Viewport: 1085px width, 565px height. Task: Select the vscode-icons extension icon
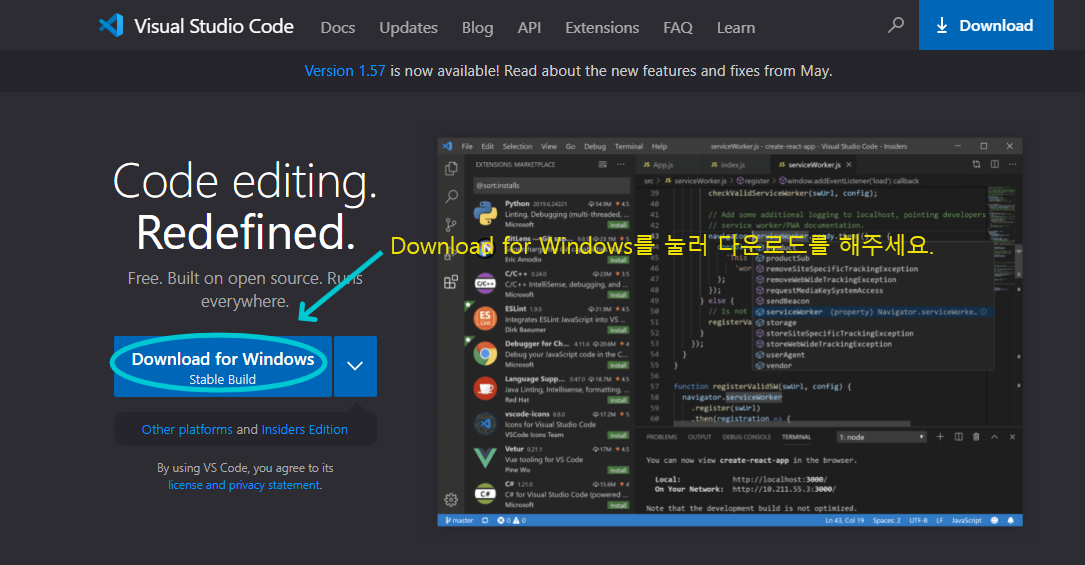coord(485,424)
